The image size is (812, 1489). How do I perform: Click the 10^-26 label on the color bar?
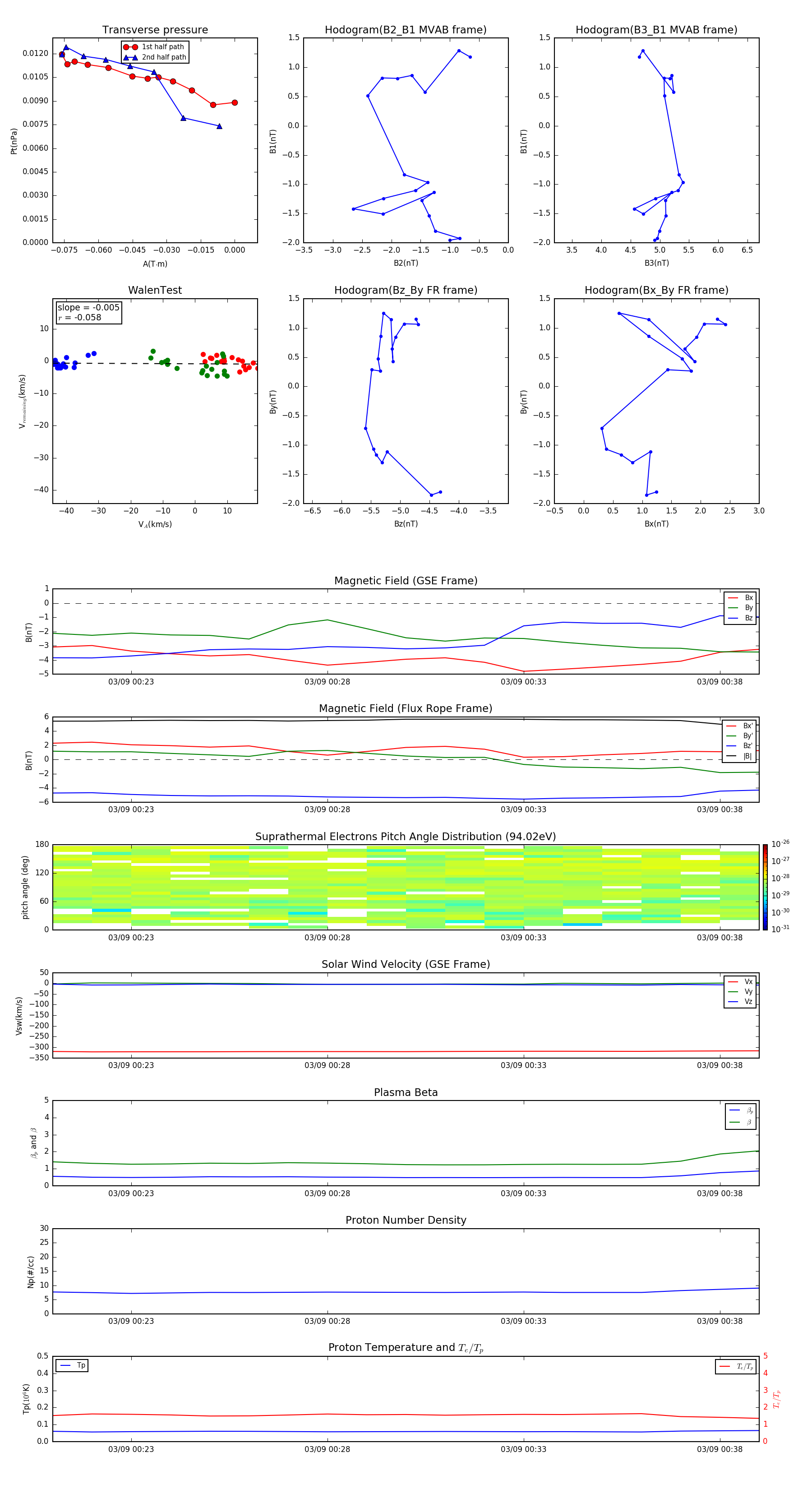(x=780, y=844)
